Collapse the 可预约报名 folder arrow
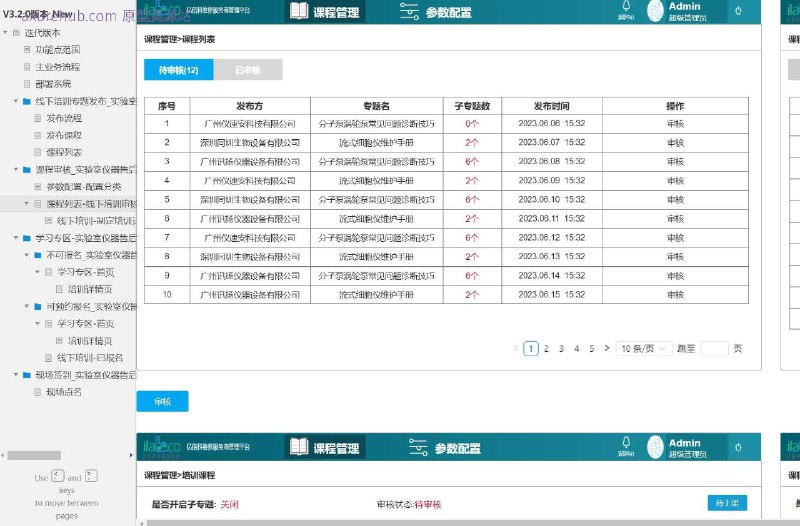Viewport: 800px width, 526px height. (27, 307)
